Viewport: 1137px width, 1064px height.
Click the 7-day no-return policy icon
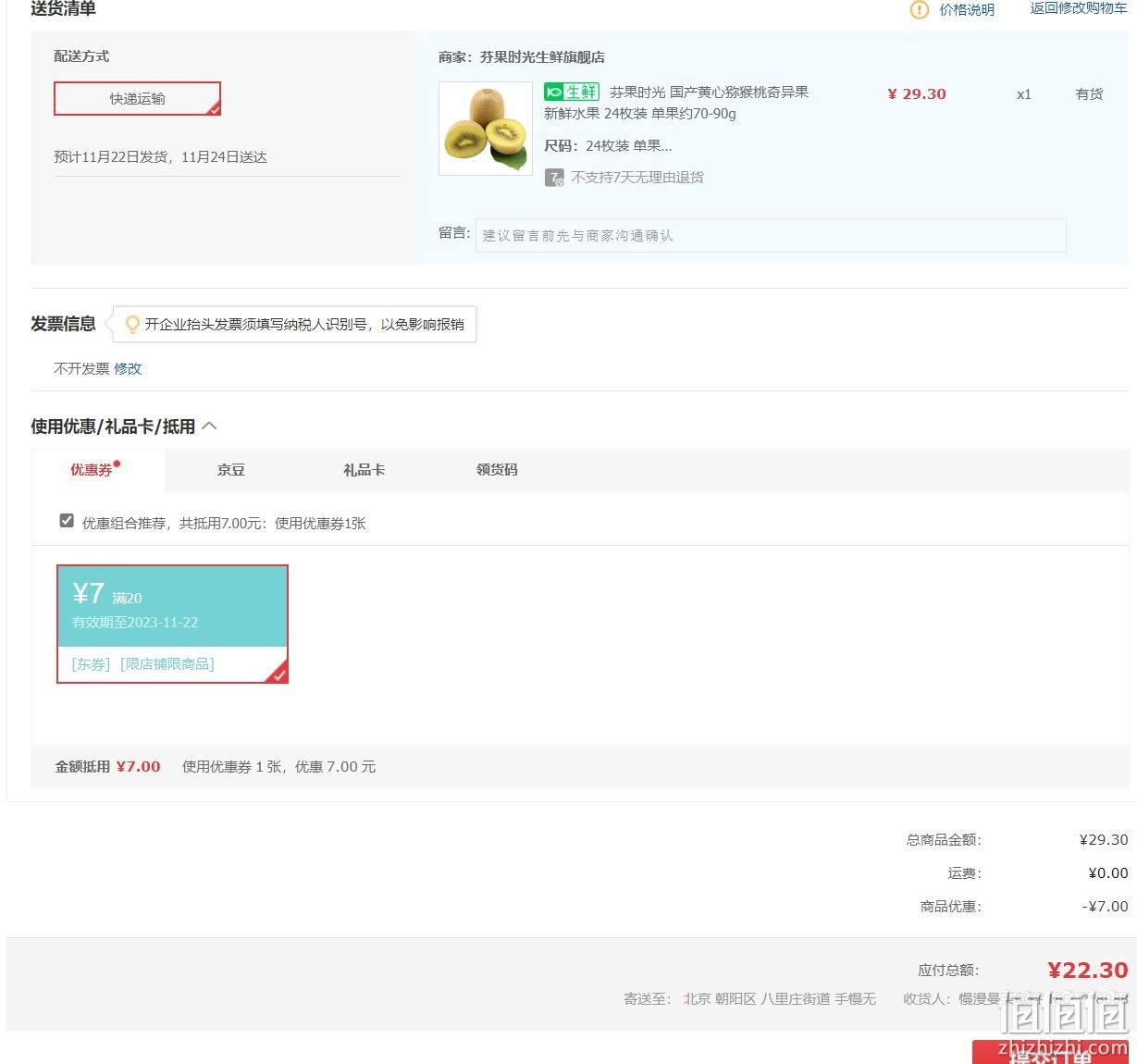tap(554, 178)
